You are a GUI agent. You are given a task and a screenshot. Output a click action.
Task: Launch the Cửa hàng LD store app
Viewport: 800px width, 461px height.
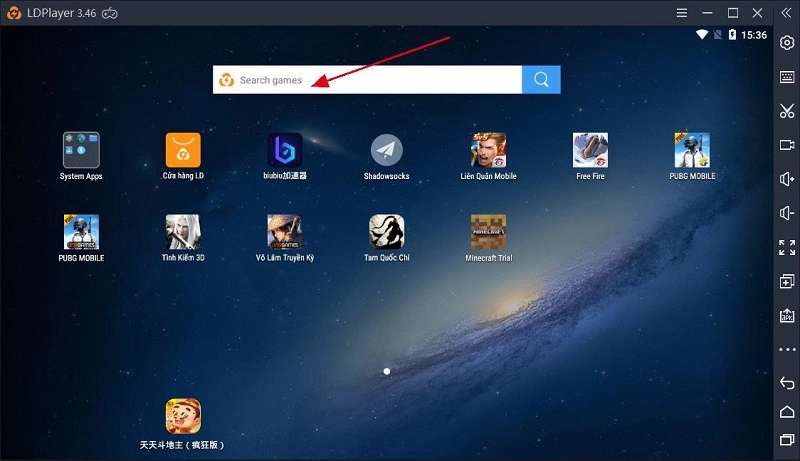click(183, 150)
